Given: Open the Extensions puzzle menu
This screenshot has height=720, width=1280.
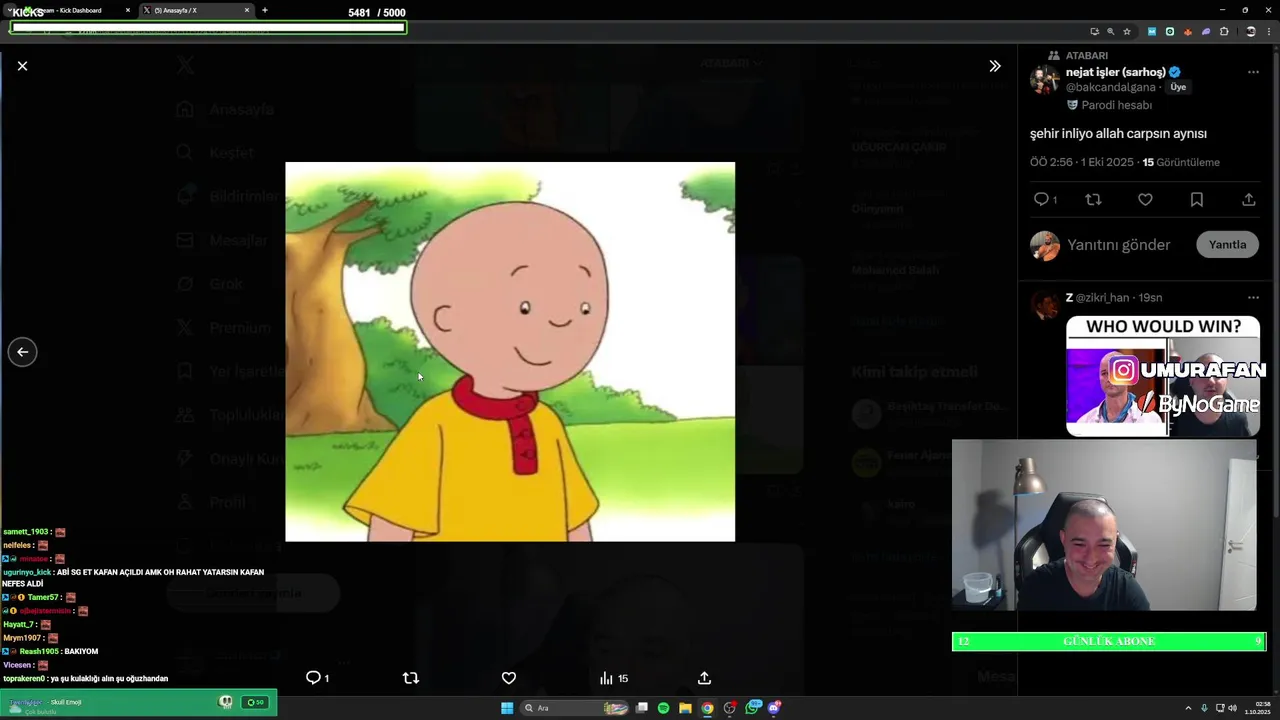Looking at the screenshot, I should 1224,31.
